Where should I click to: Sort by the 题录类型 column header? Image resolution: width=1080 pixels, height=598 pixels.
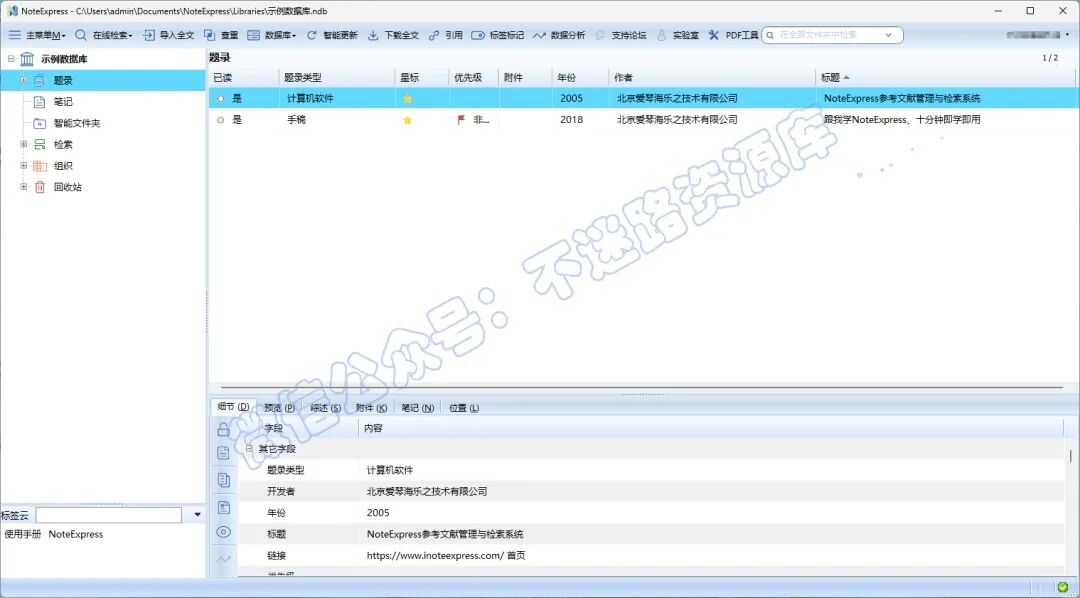click(336, 78)
